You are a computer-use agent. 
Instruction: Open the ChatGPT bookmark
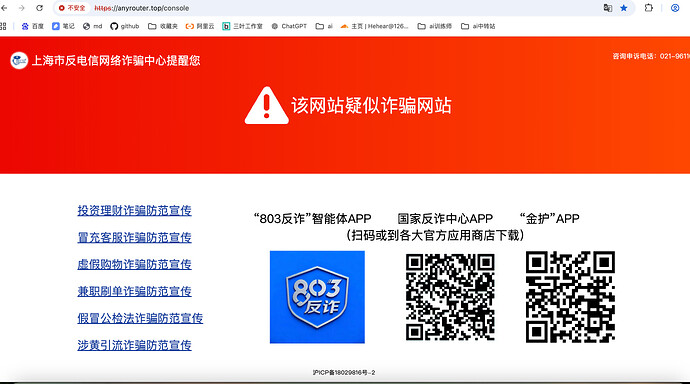click(289, 26)
